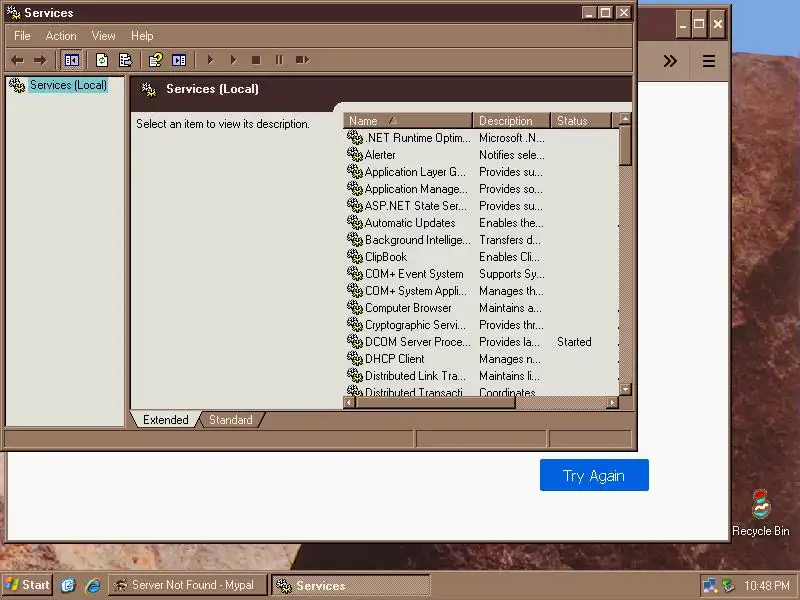The height and width of the screenshot is (600, 800).
Task: Open the Action menu
Action: (61, 36)
